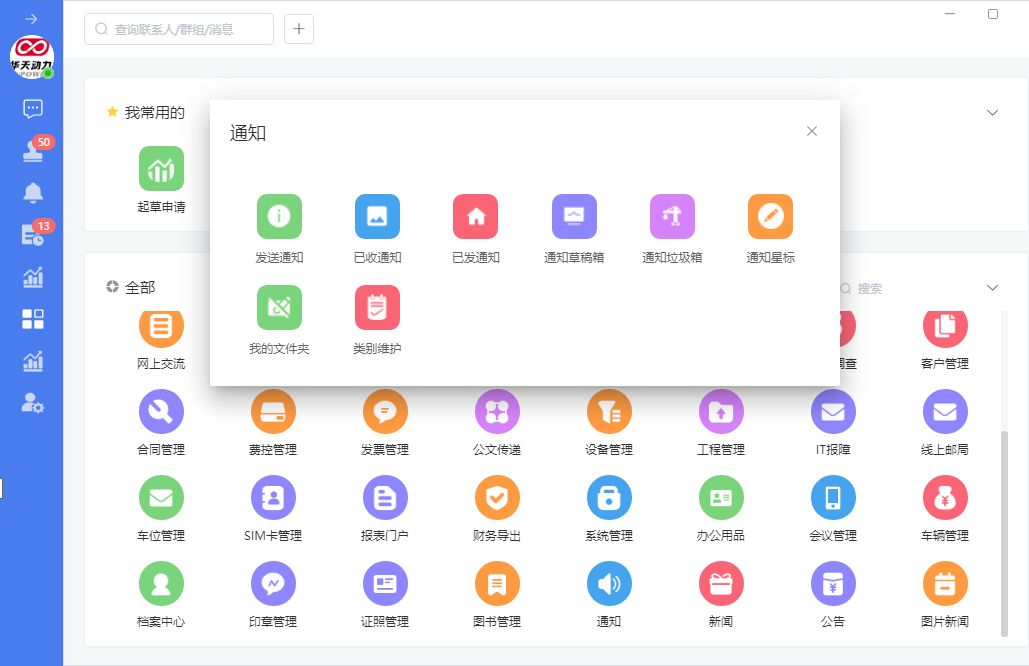
Task: Open the chat messages sidebar icon
Action: (x=32, y=108)
